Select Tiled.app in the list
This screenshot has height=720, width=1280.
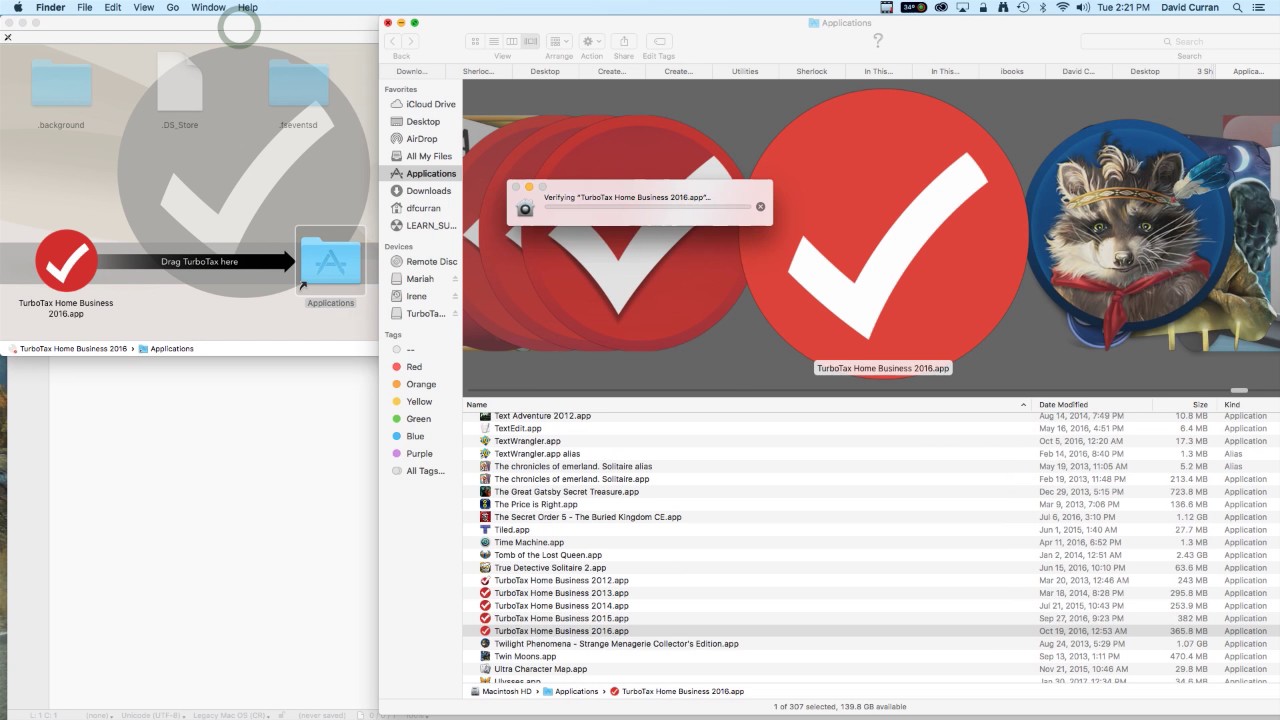pyautogui.click(x=871, y=530)
